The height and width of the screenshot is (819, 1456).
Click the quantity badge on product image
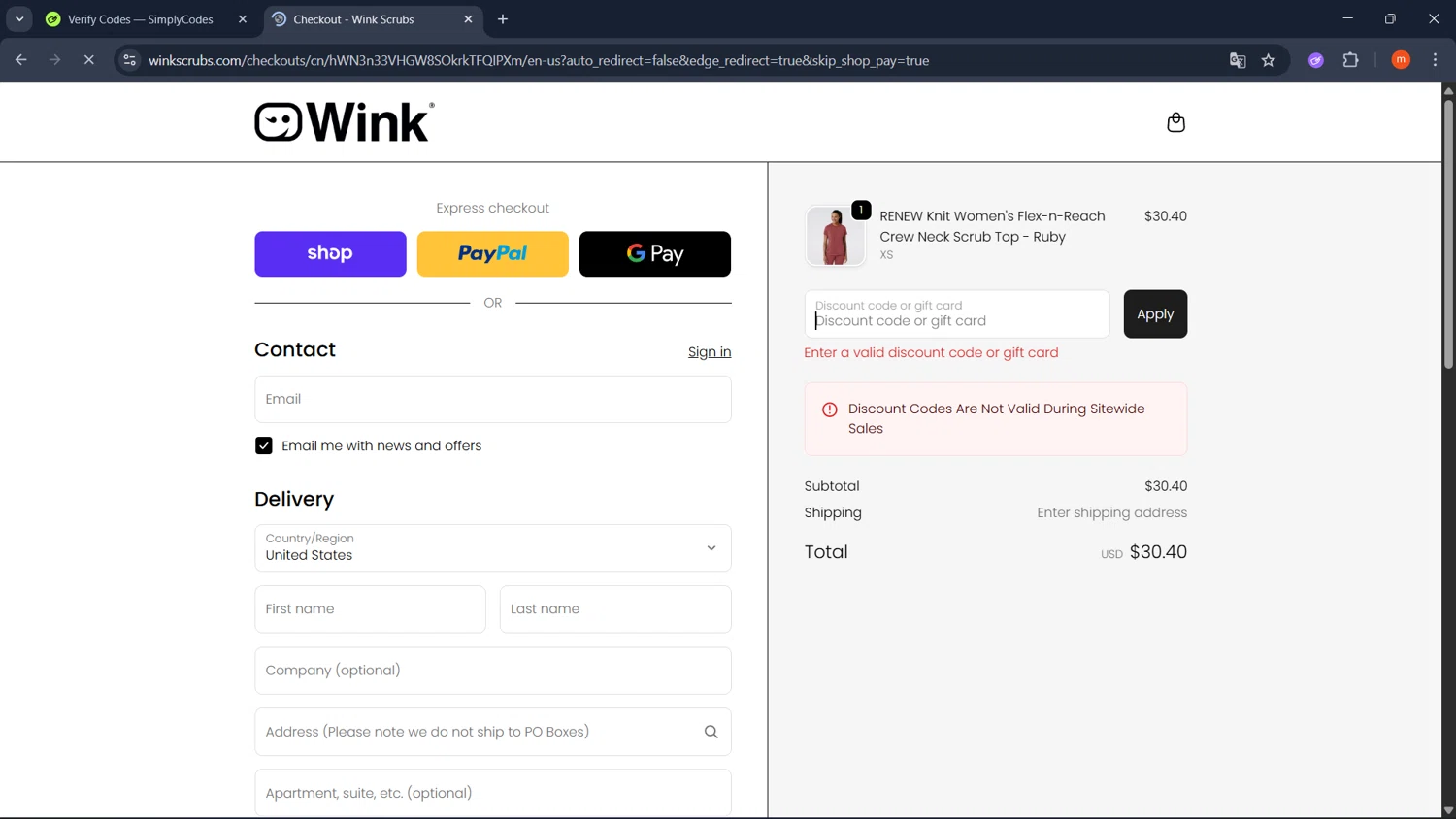tap(861, 210)
